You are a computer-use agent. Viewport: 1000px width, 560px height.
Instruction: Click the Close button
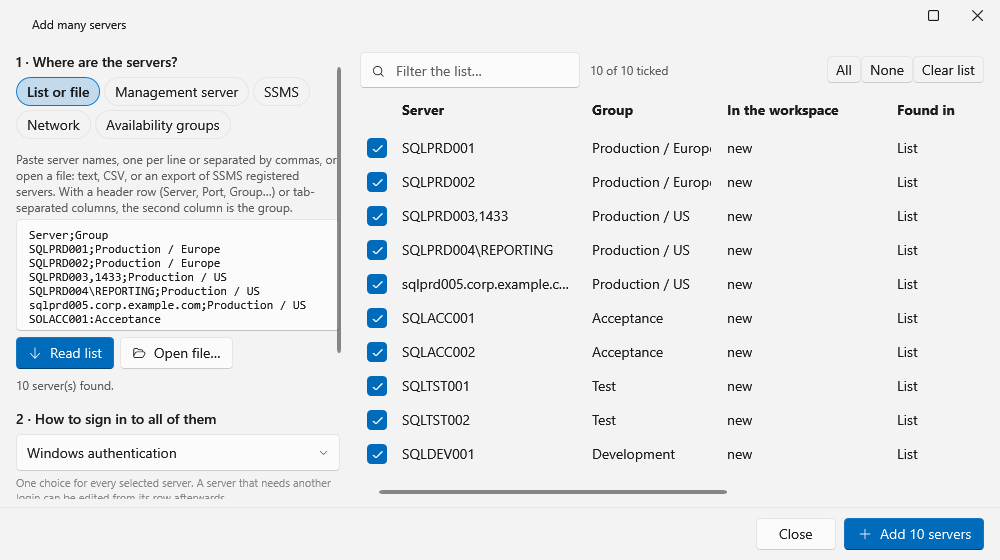click(x=796, y=534)
